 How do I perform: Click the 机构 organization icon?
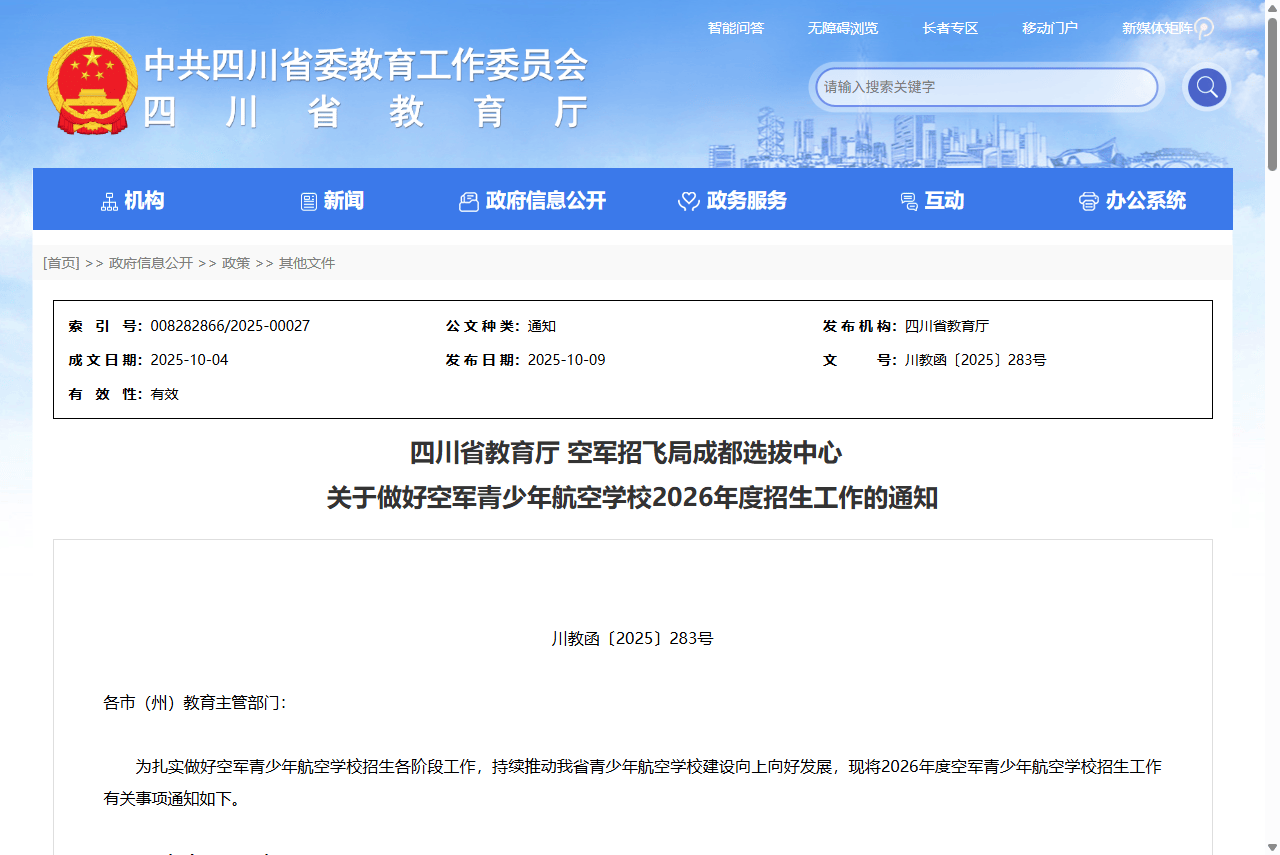coord(110,202)
